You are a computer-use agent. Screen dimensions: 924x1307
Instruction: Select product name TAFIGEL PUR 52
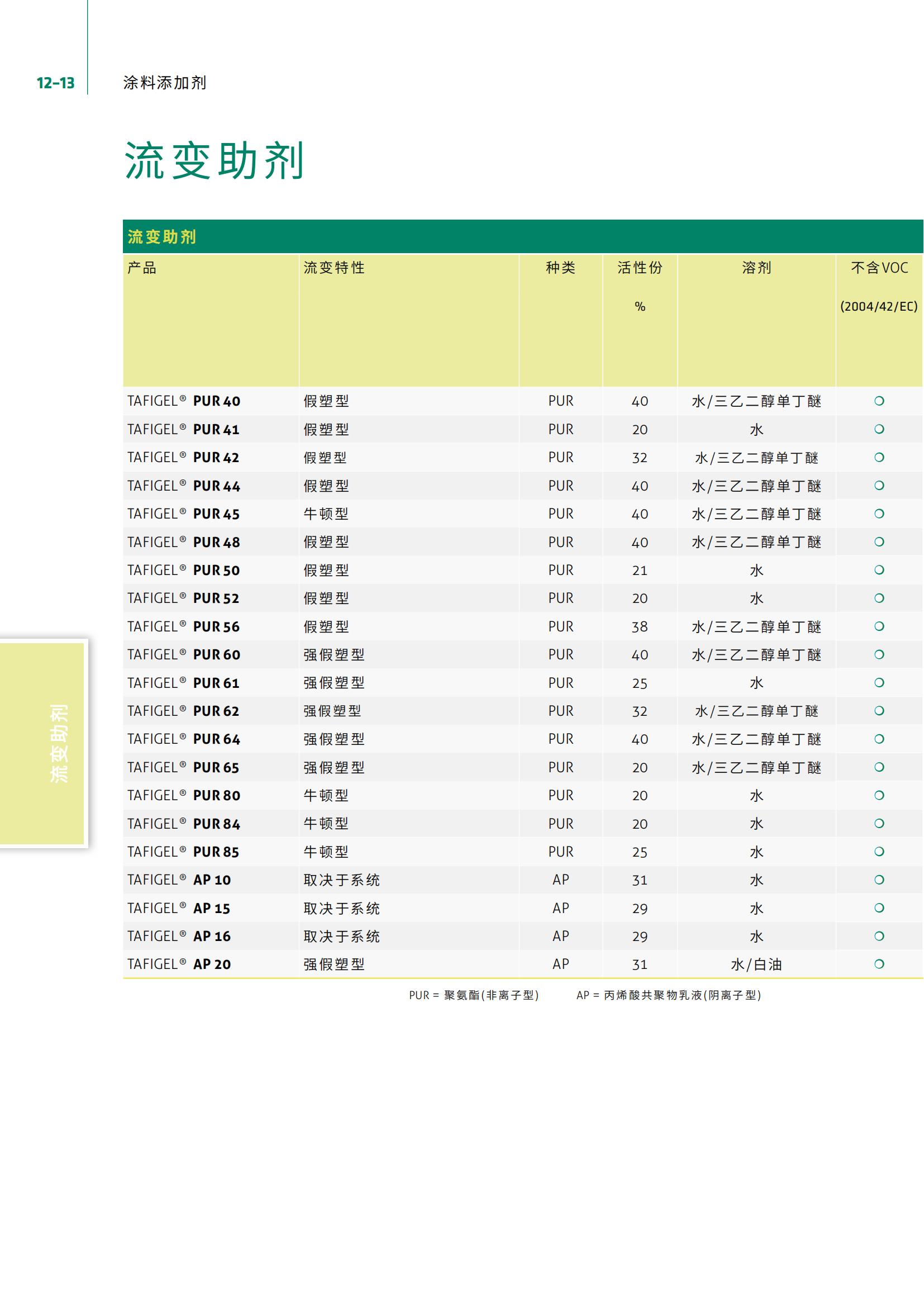point(183,598)
